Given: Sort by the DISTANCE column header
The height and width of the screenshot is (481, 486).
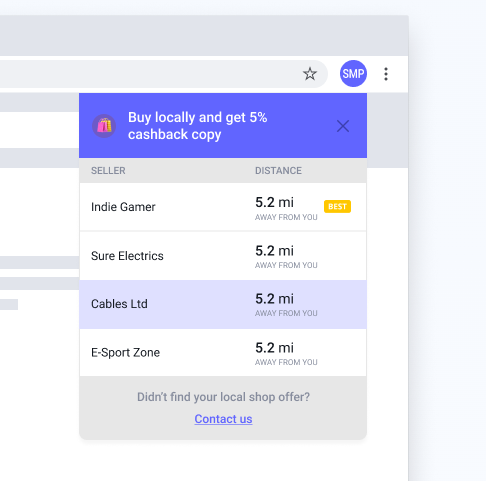Looking at the screenshot, I should [278, 171].
